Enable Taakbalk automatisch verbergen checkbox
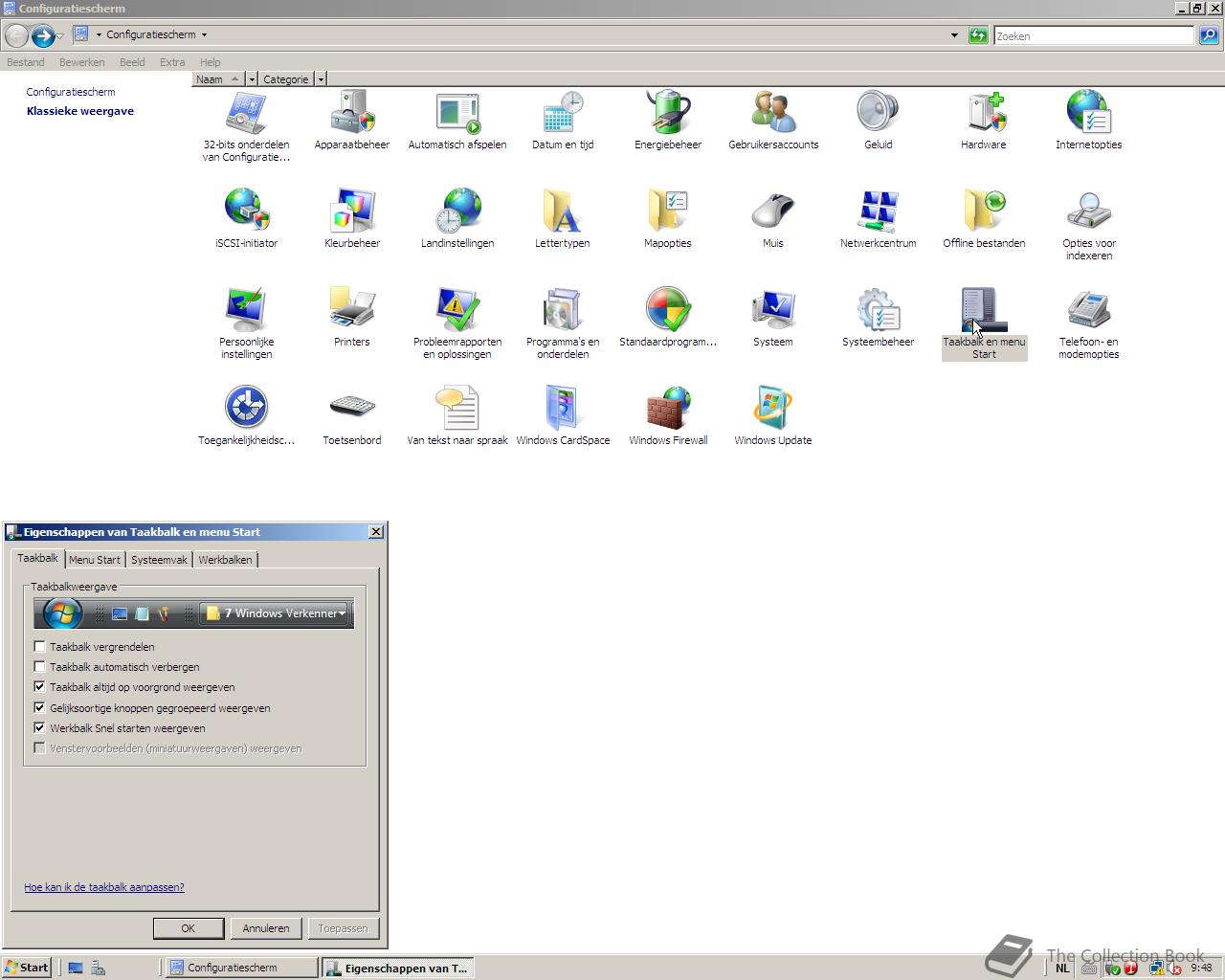Image resolution: width=1225 pixels, height=980 pixels. coord(39,666)
